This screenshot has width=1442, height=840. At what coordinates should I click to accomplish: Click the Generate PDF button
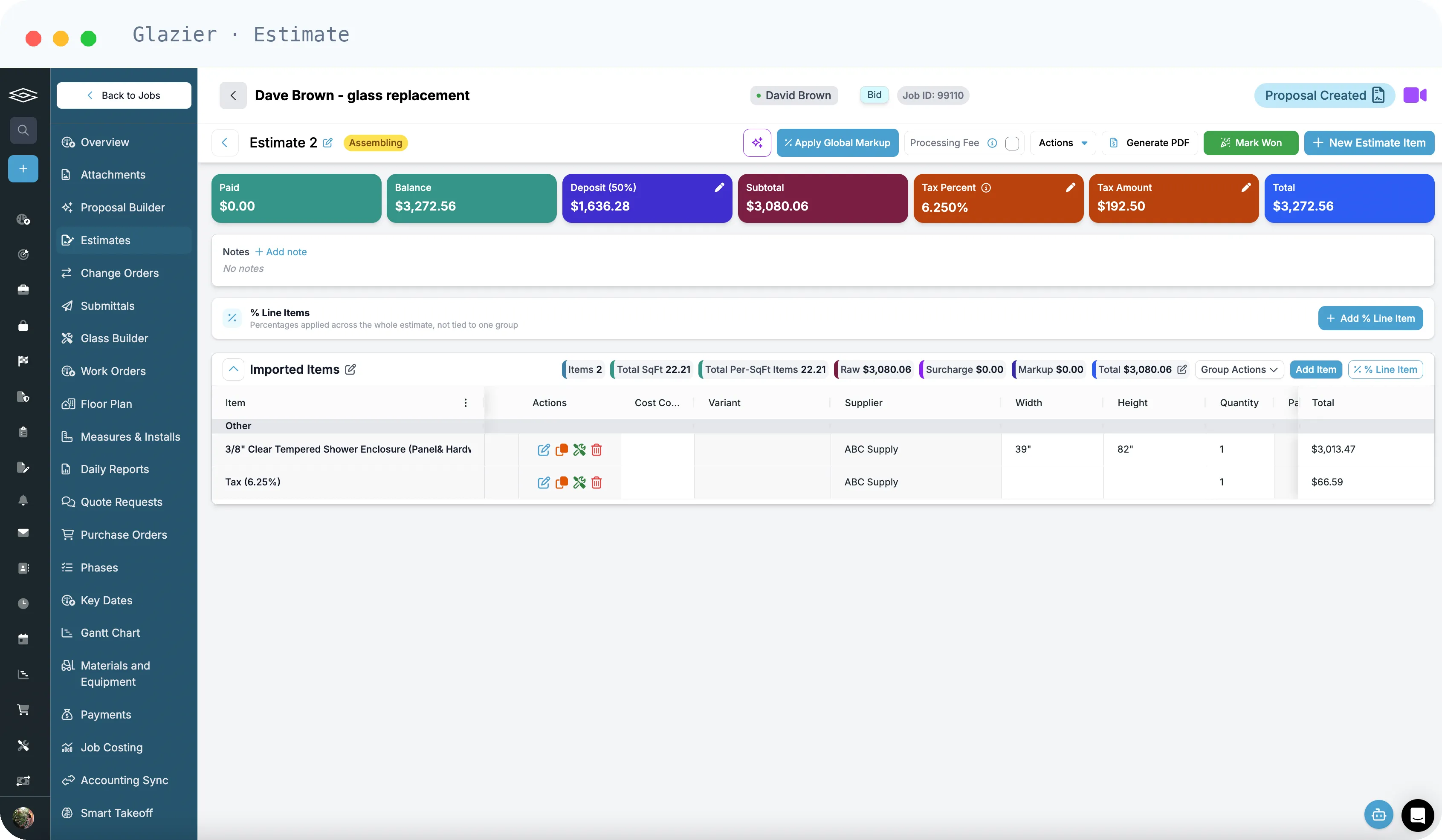point(1150,143)
